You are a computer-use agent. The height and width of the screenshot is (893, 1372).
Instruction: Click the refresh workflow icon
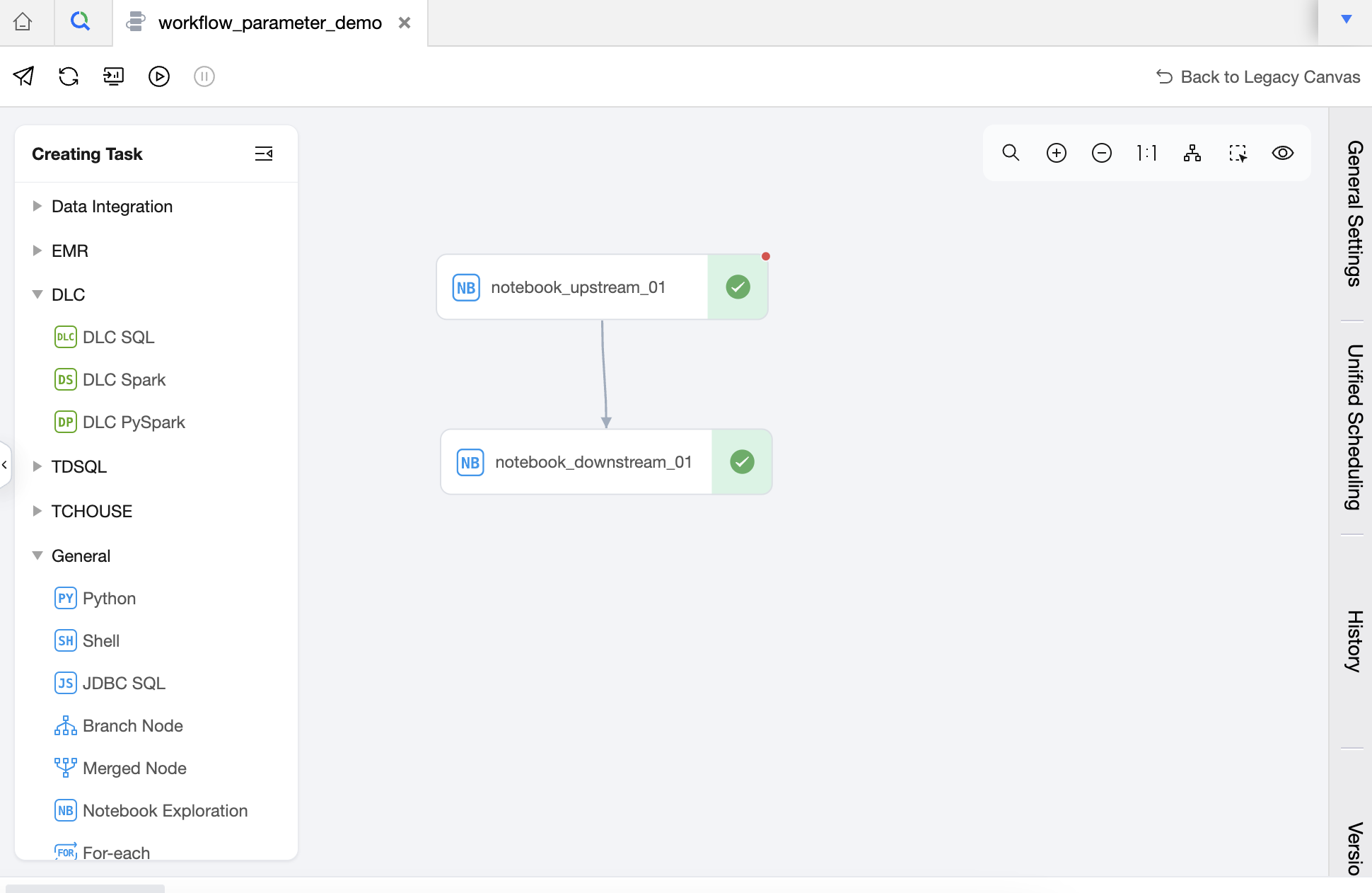pos(69,76)
